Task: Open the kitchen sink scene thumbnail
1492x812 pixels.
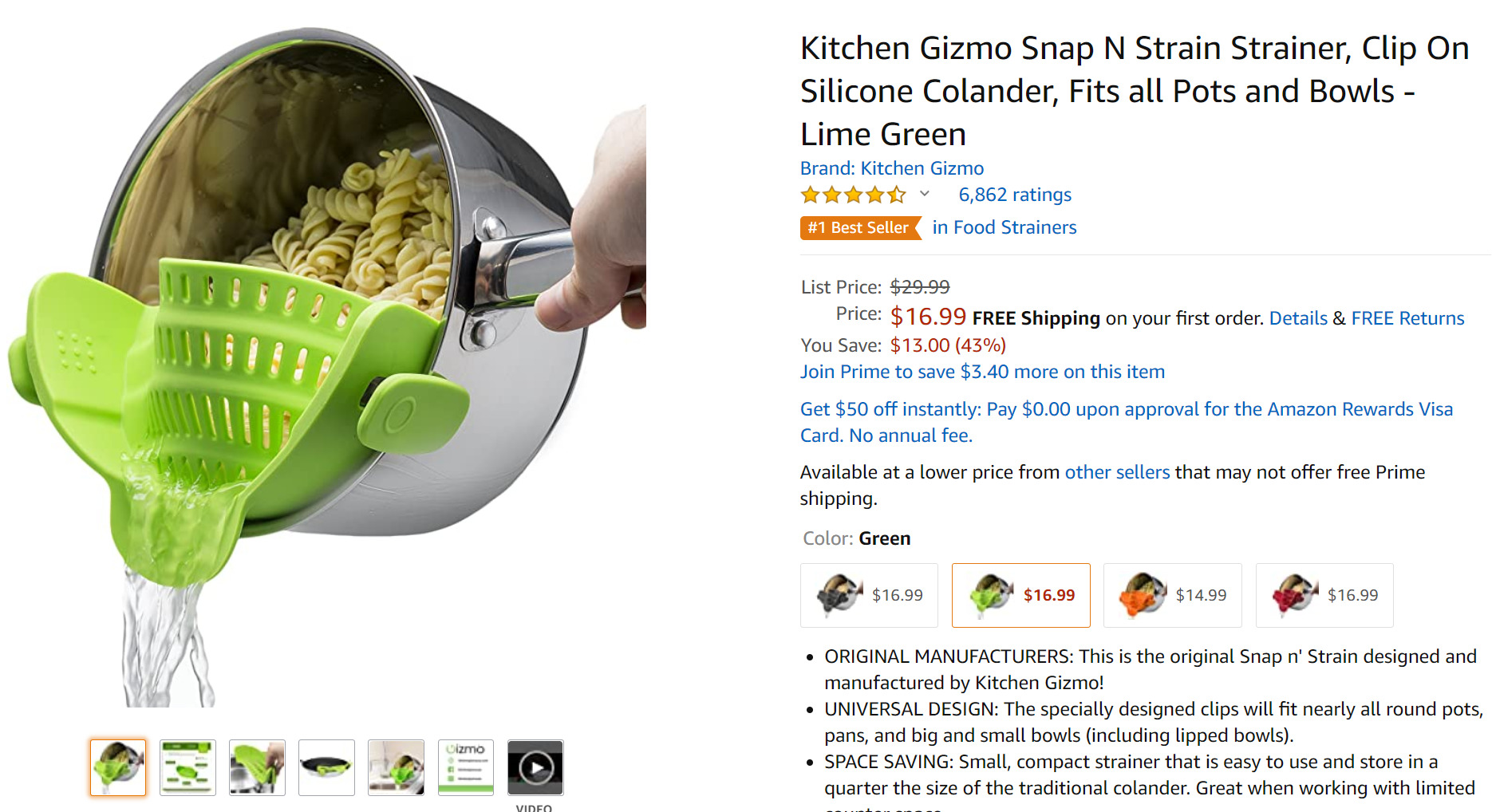Action: pyautogui.click(x=396, y=767)
